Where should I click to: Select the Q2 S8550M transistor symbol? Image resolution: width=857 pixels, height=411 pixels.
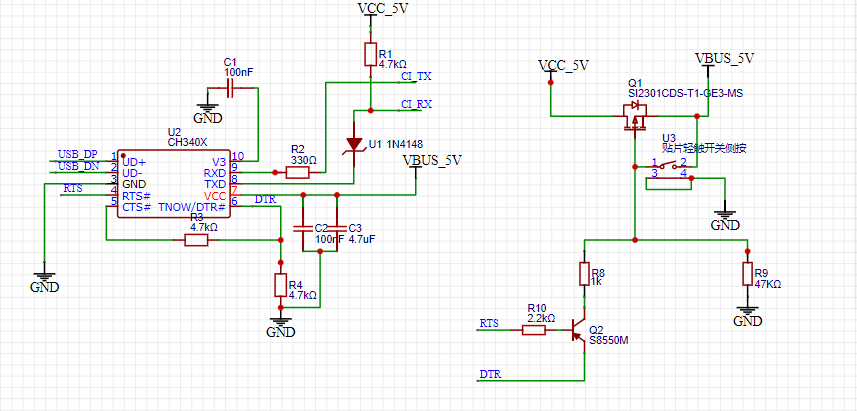coord(578,330)
